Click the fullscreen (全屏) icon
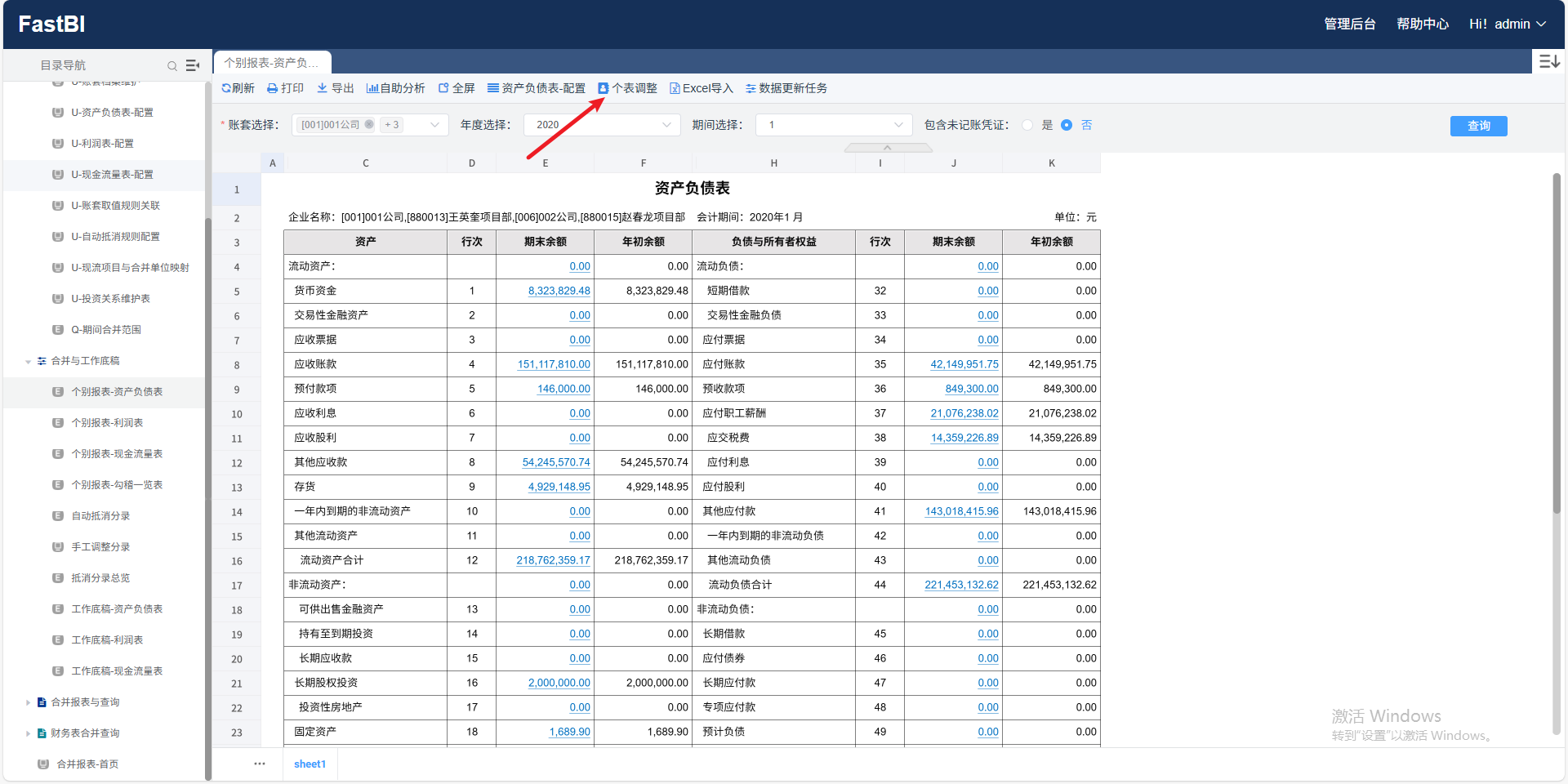Image resolution: width=1568 pixels, height=784 pixels. (x=443, y=88)
